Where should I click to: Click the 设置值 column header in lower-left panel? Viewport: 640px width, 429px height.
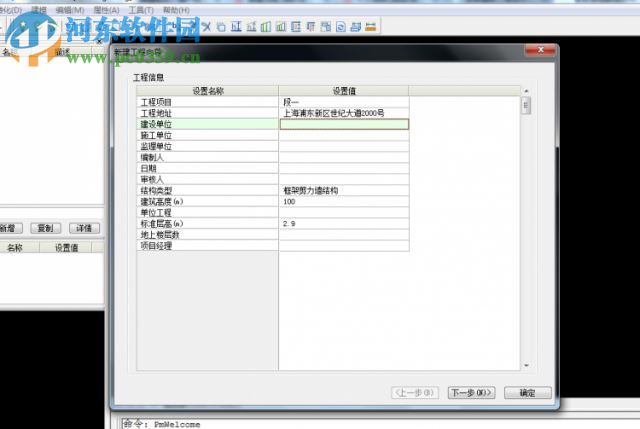click(x=66, y=247)
